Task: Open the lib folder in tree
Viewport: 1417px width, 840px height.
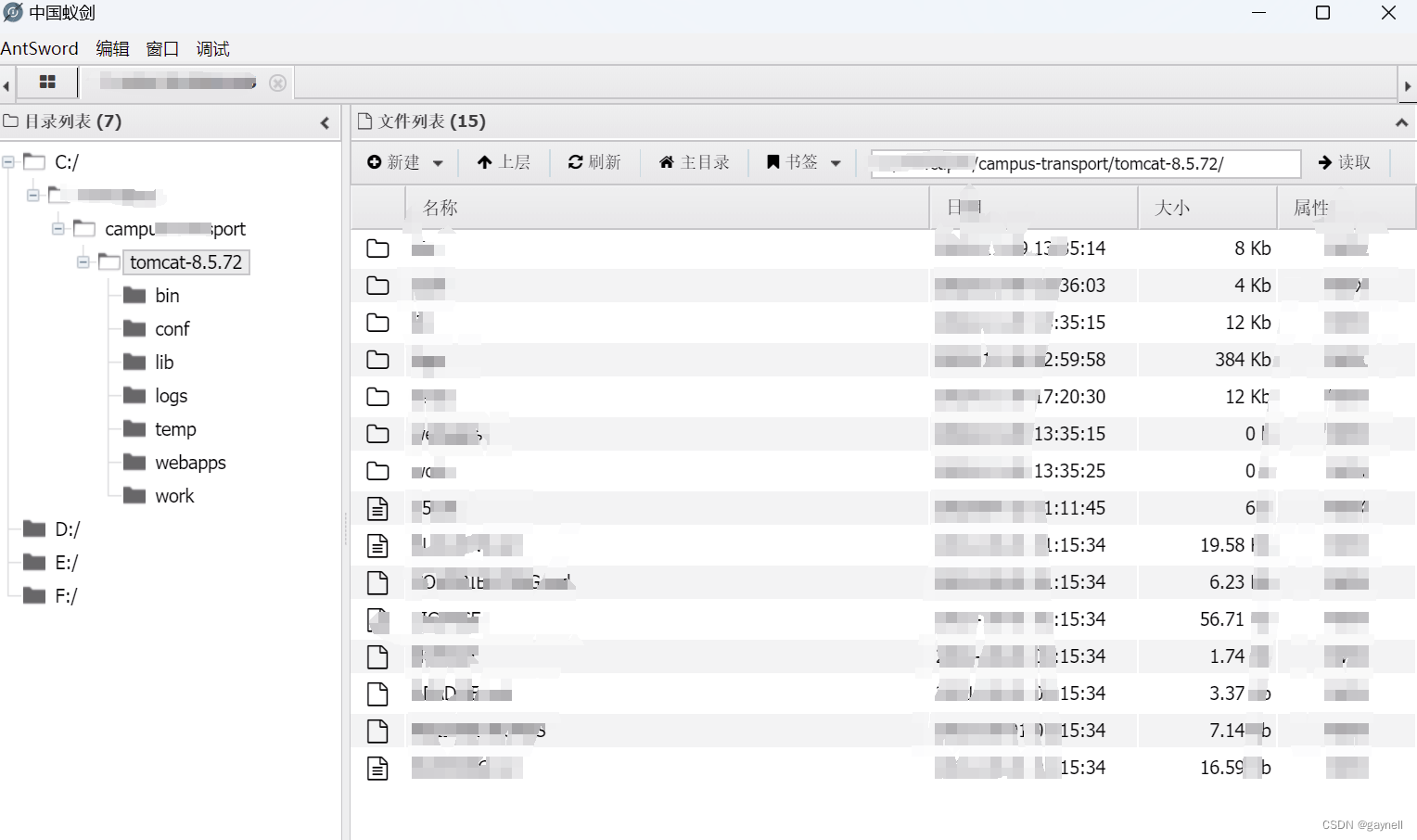Action: click(x=164, y=363)
